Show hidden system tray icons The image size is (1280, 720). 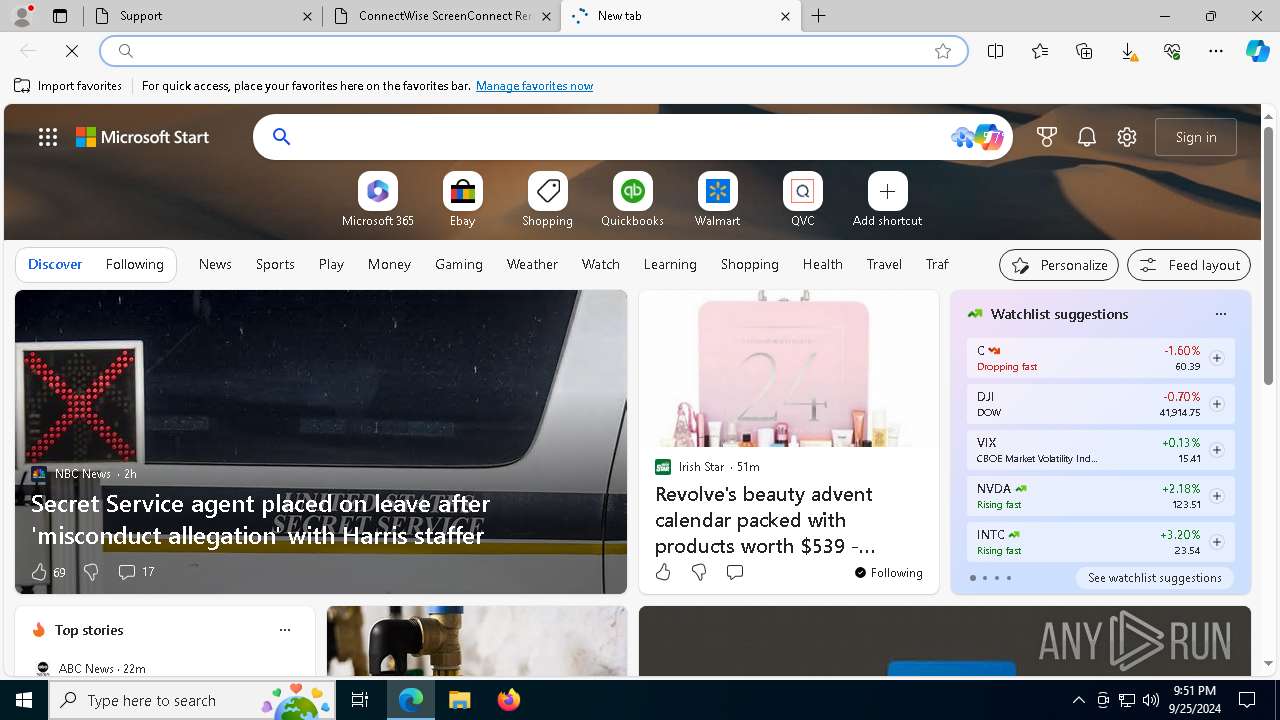click(1078, 700)
